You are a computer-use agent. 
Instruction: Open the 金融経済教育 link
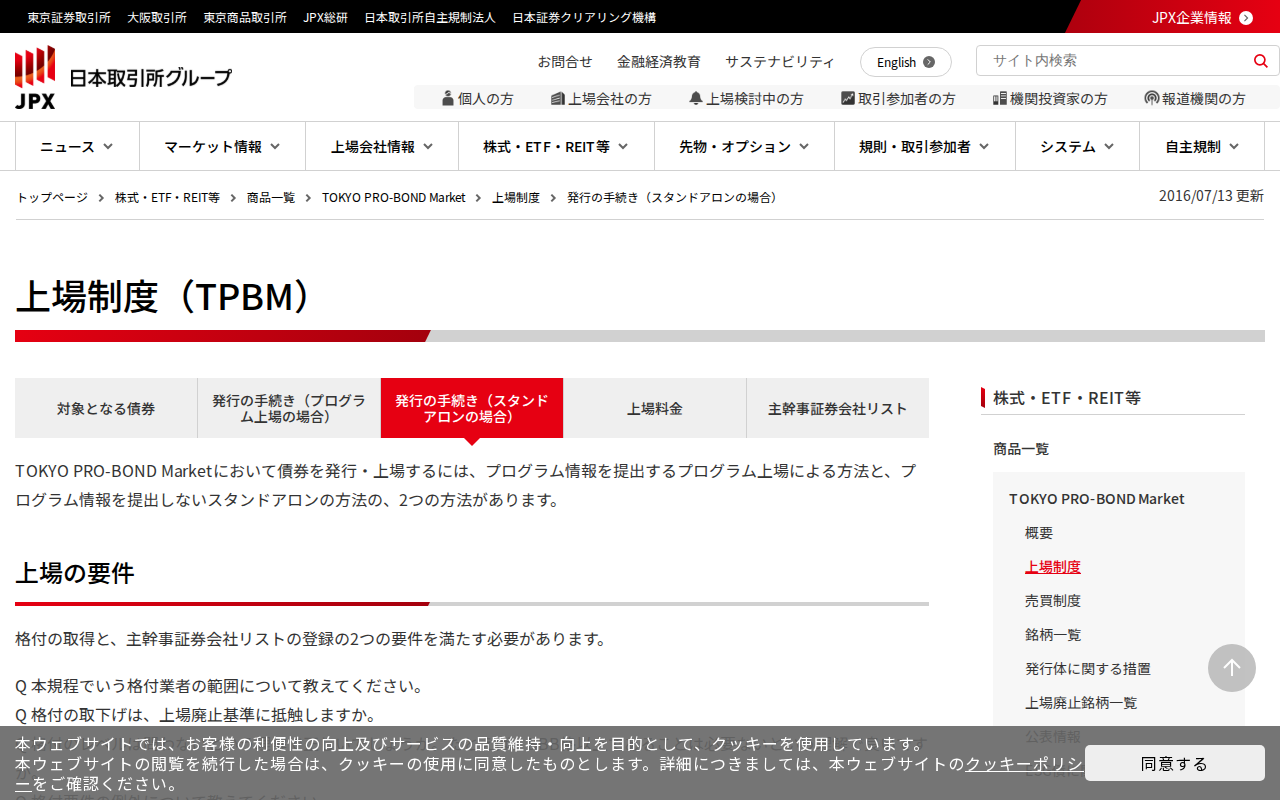[x=659, y=61]
